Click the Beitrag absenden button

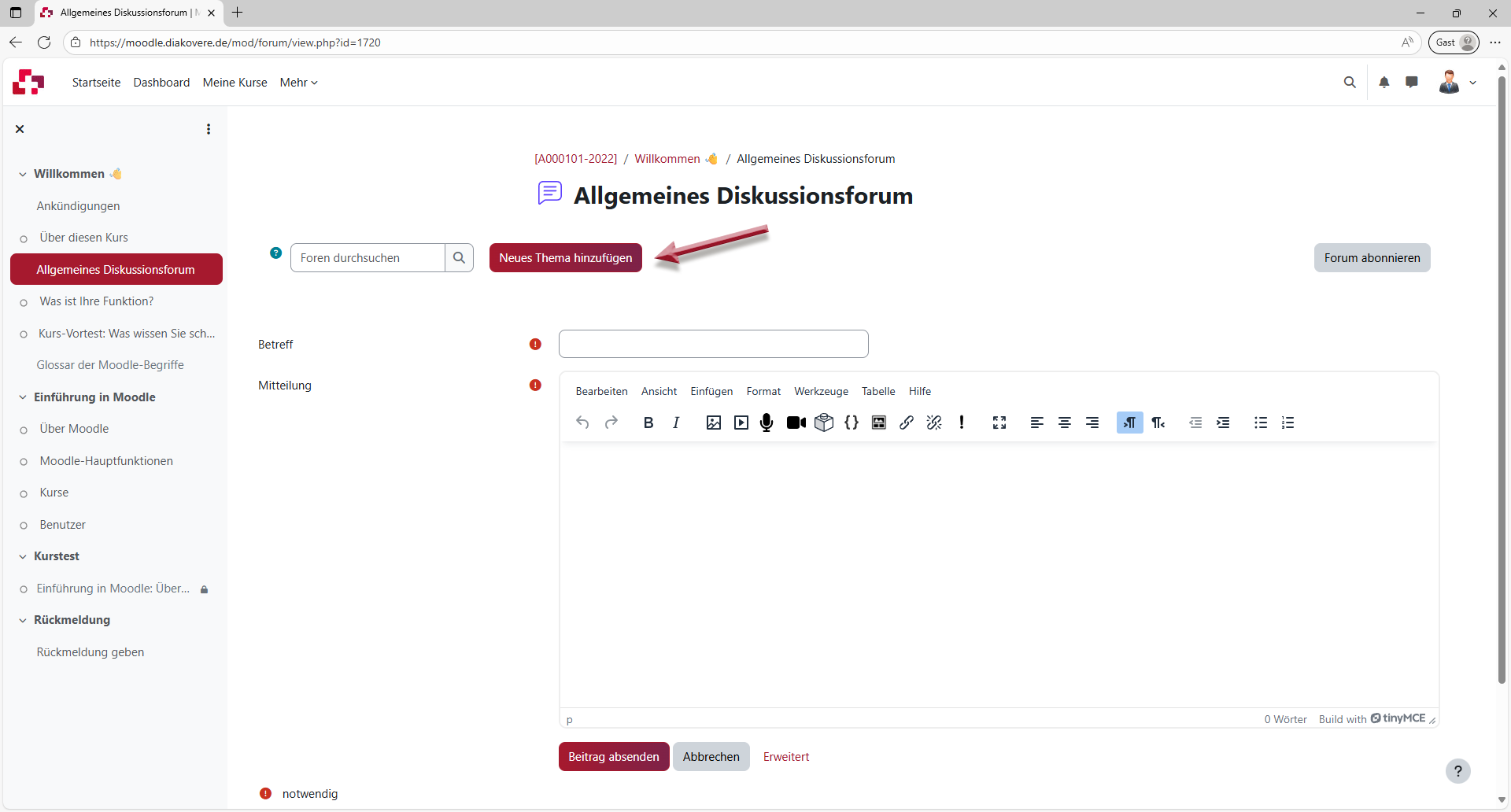point(614,757)
